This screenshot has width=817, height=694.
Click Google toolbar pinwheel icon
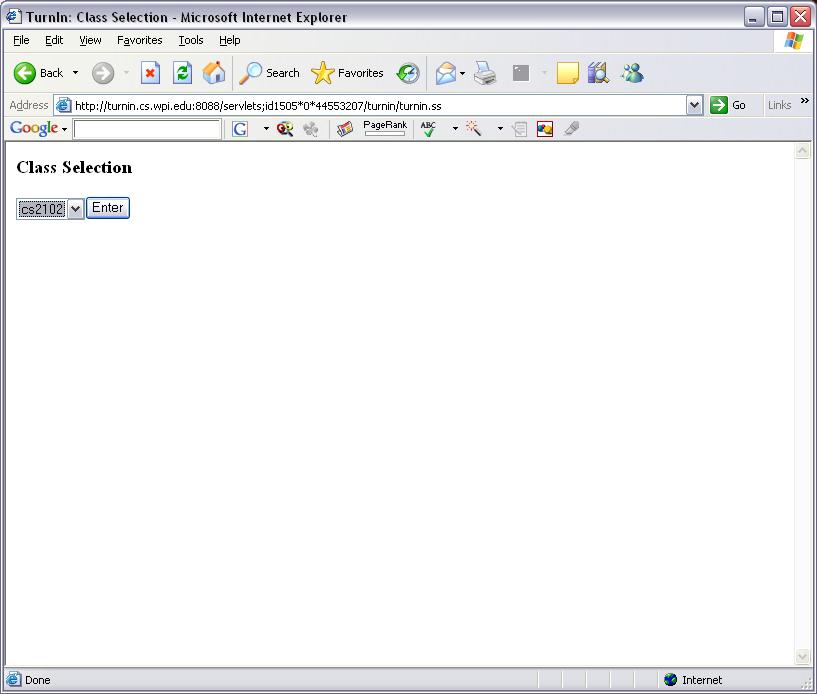(311, 129)
